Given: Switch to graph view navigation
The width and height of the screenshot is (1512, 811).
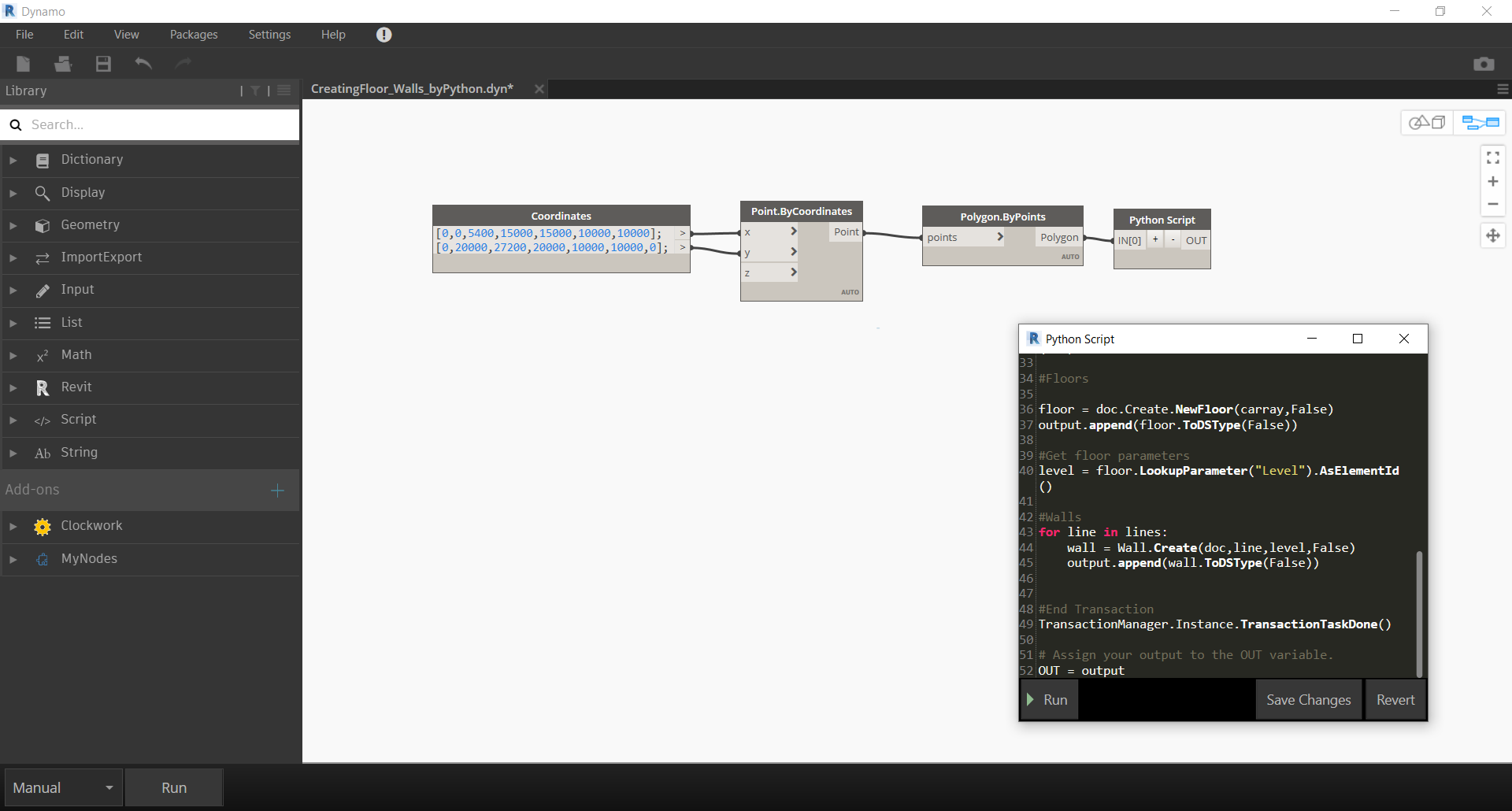Looking at the screenshot, I should point(1480,122).
